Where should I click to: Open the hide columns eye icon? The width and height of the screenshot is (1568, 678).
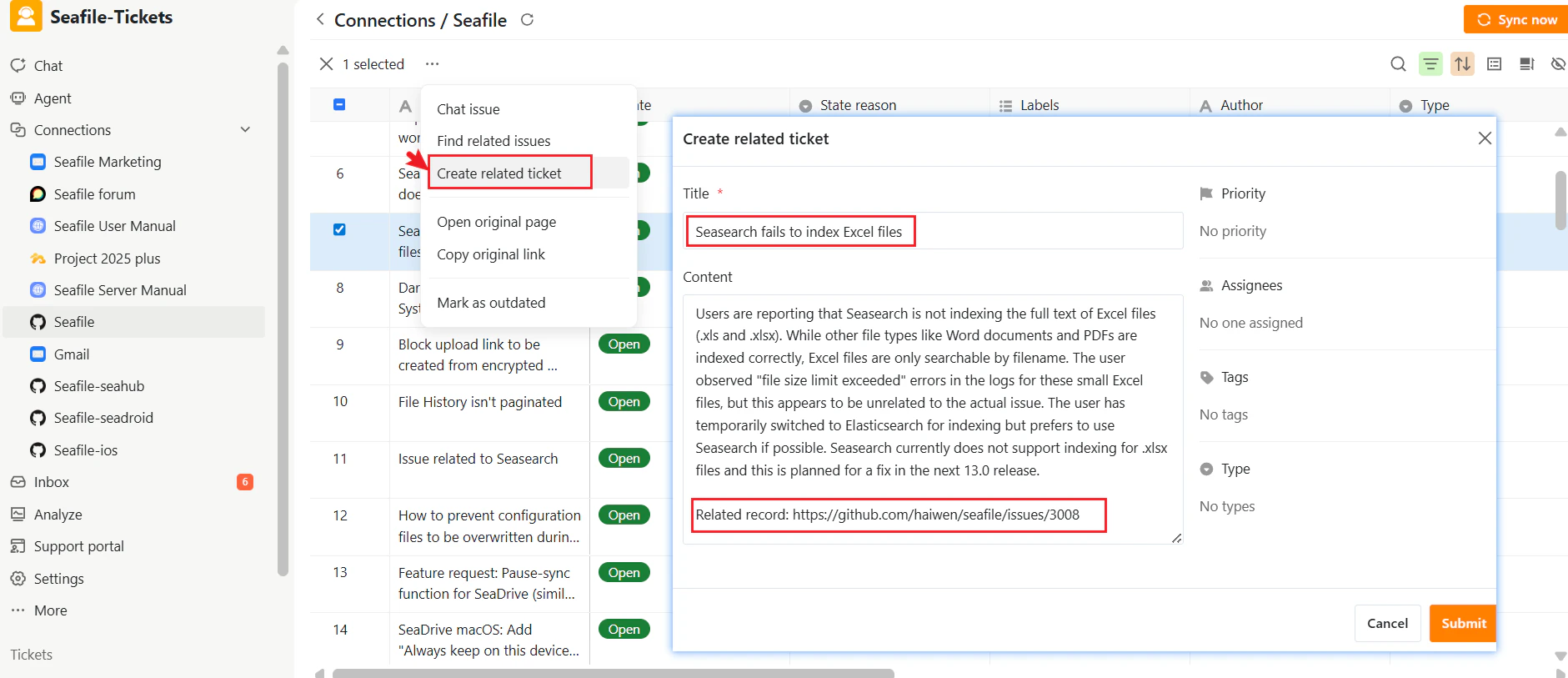point(1557,64)
